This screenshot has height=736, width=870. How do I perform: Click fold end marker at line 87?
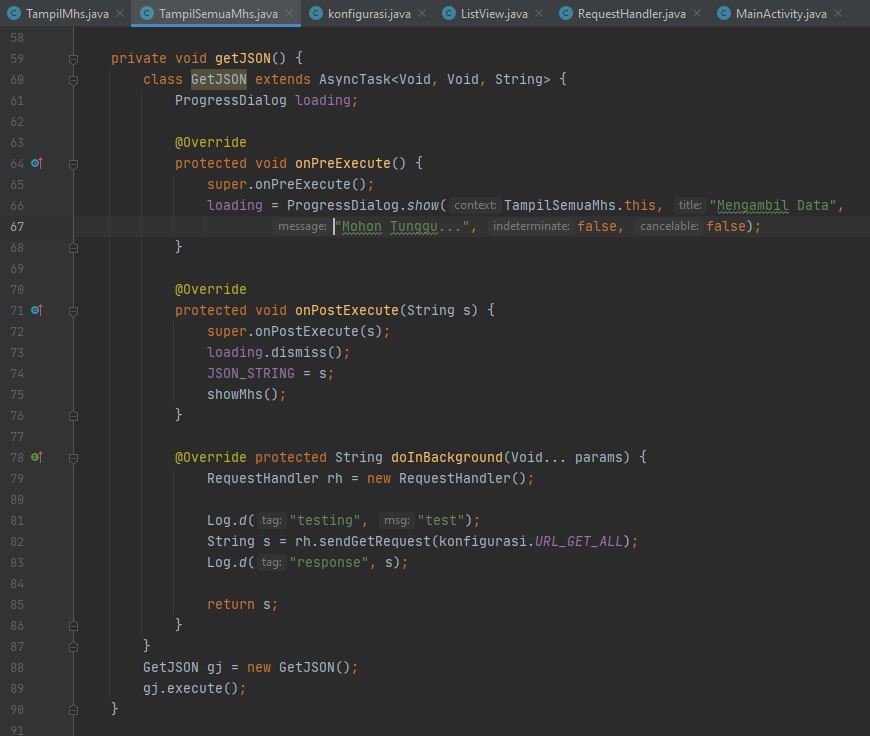[73, 647]
